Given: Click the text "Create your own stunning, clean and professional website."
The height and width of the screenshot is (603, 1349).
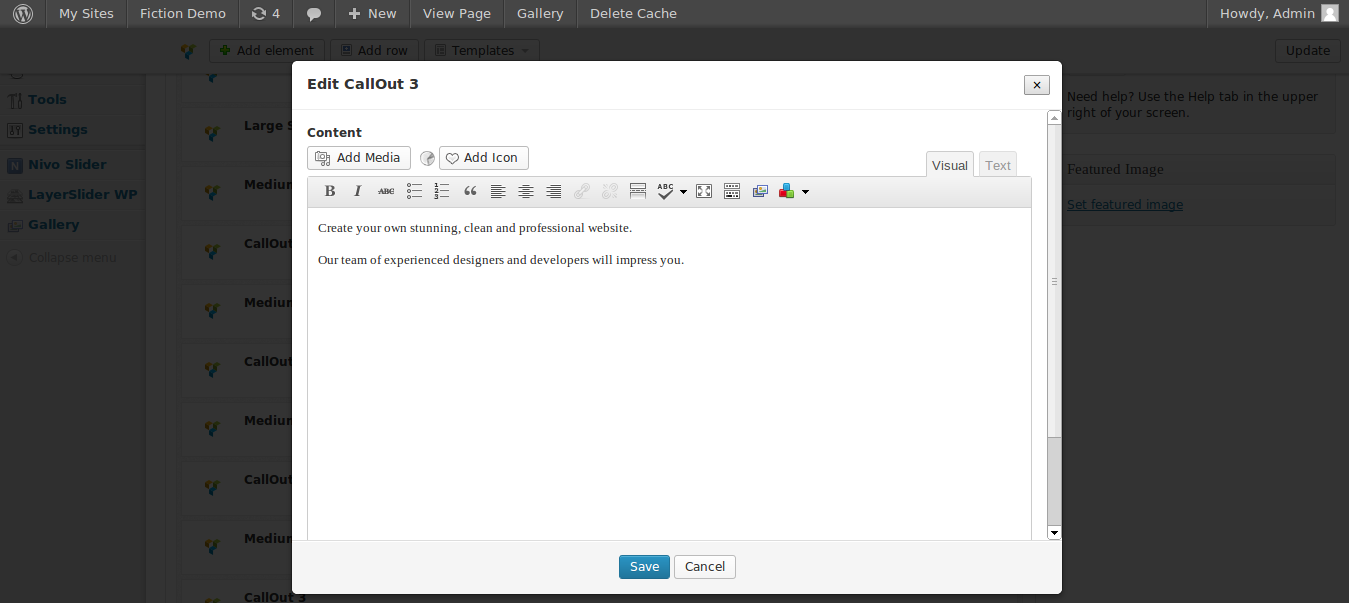Looking at the screenshot, I should [x=475, y=228].
